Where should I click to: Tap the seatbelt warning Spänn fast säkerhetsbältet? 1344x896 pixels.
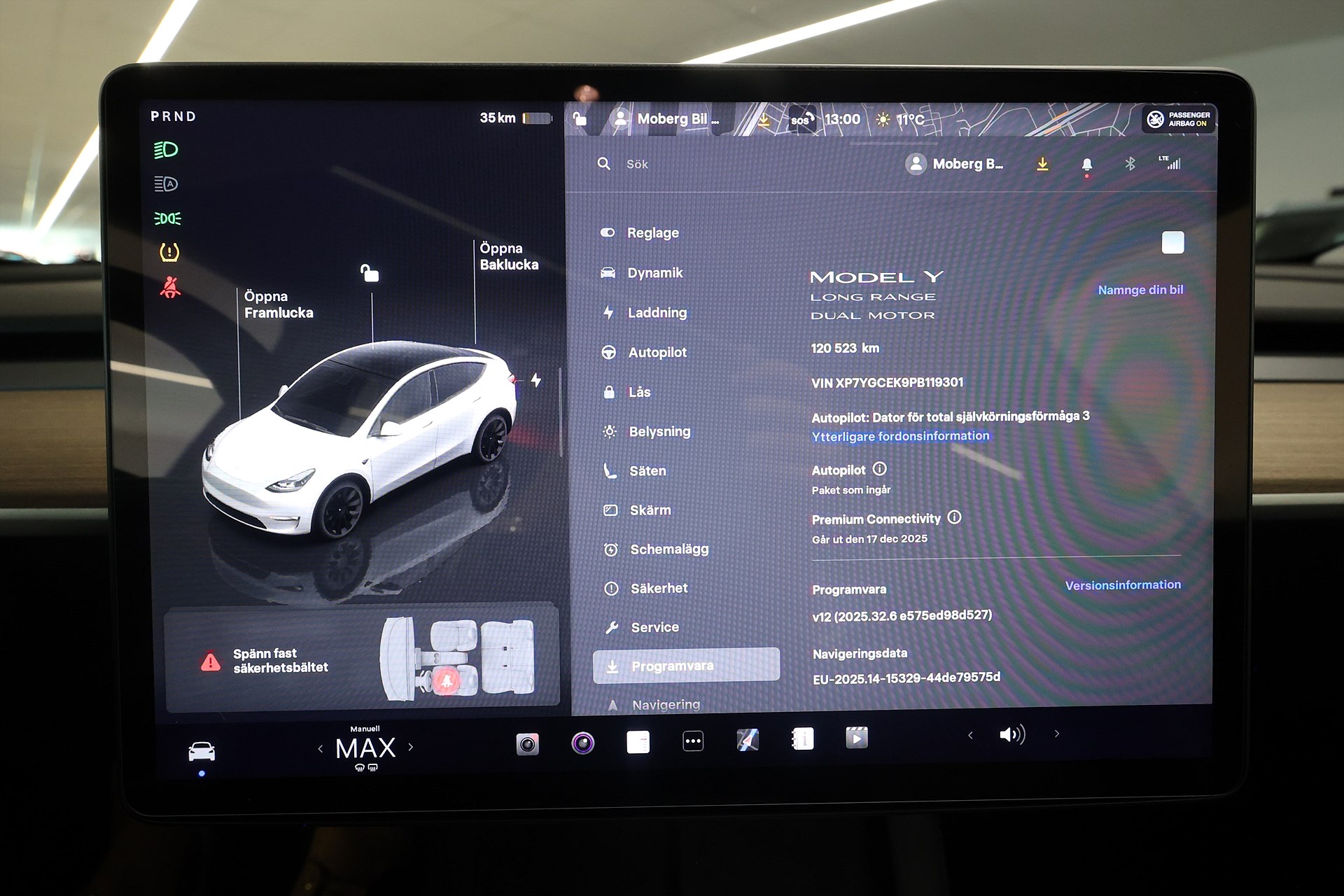click(280, 659)
